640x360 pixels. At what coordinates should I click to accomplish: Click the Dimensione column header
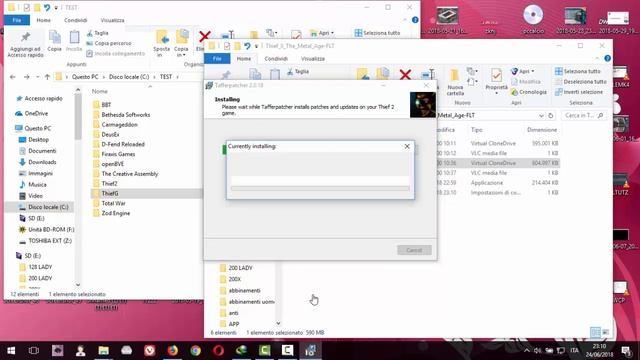tap(542, 130)
